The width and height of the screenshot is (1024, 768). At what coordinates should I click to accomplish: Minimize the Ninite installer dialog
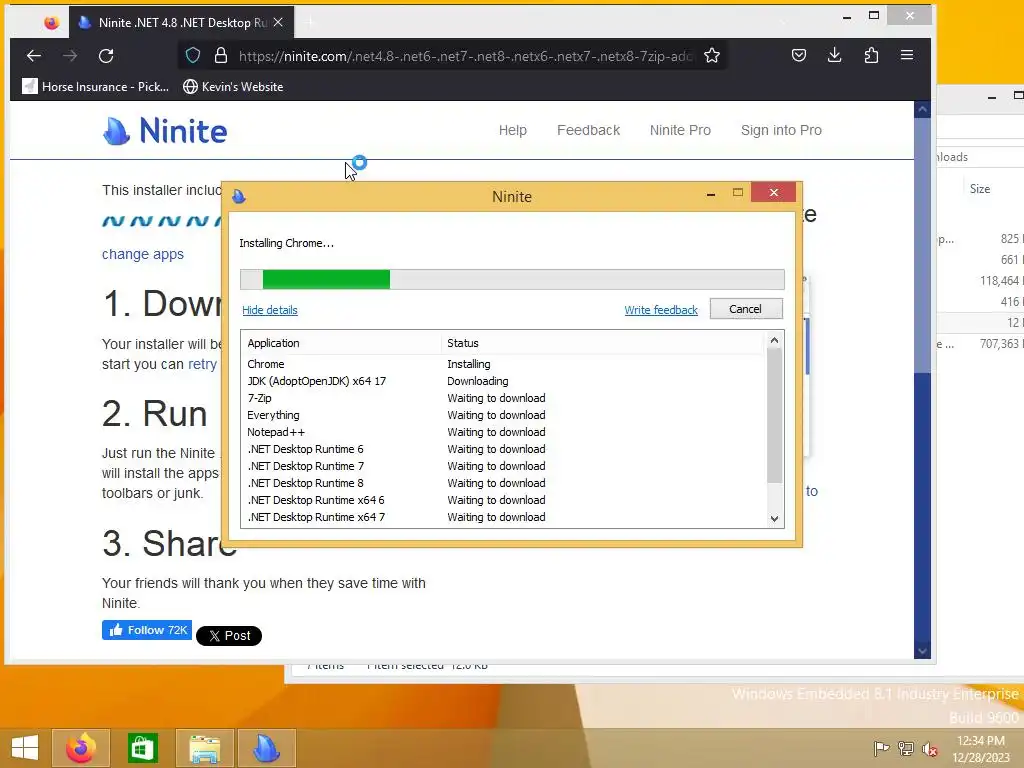[711, 193]
